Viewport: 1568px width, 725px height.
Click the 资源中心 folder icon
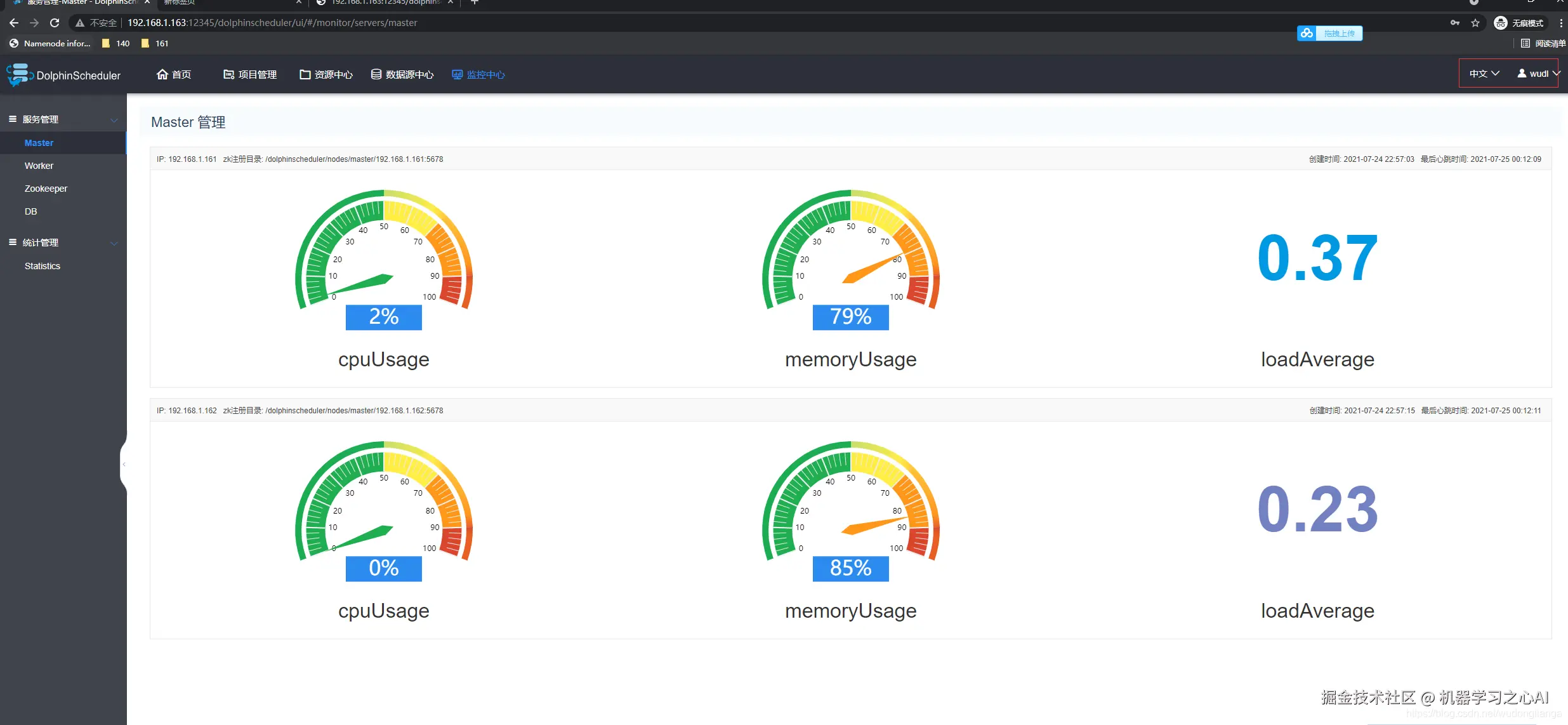tap(305, 74)
